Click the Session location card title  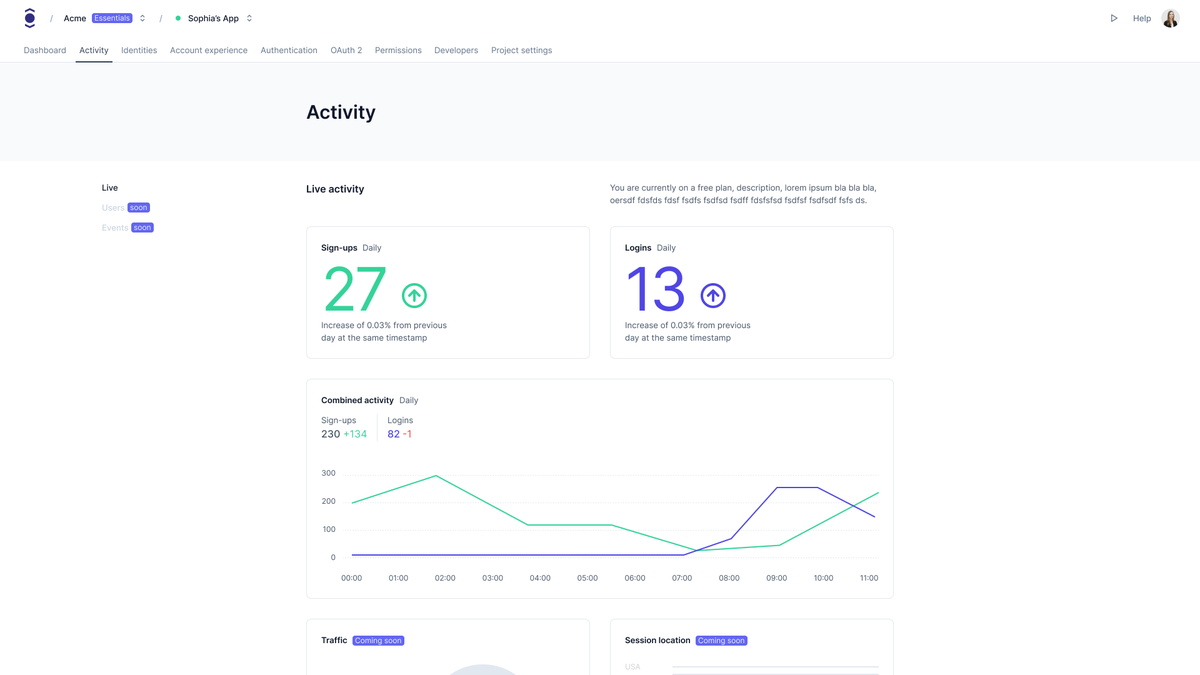[657, 641]
